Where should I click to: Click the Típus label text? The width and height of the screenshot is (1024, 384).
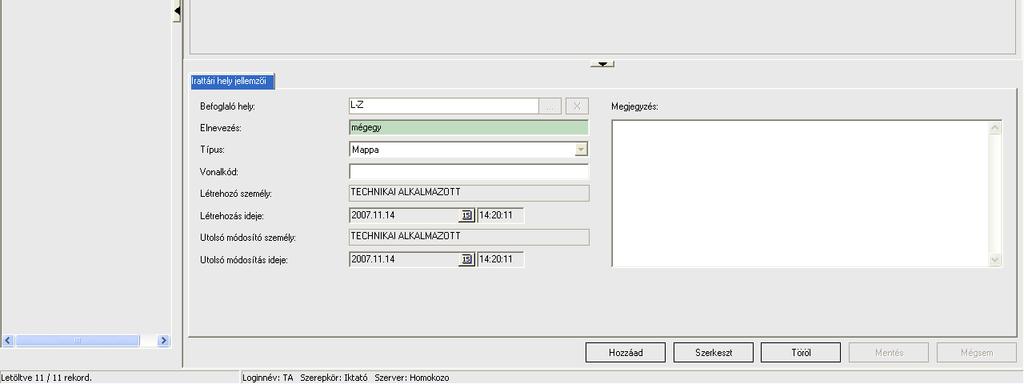tap(213, 150)
